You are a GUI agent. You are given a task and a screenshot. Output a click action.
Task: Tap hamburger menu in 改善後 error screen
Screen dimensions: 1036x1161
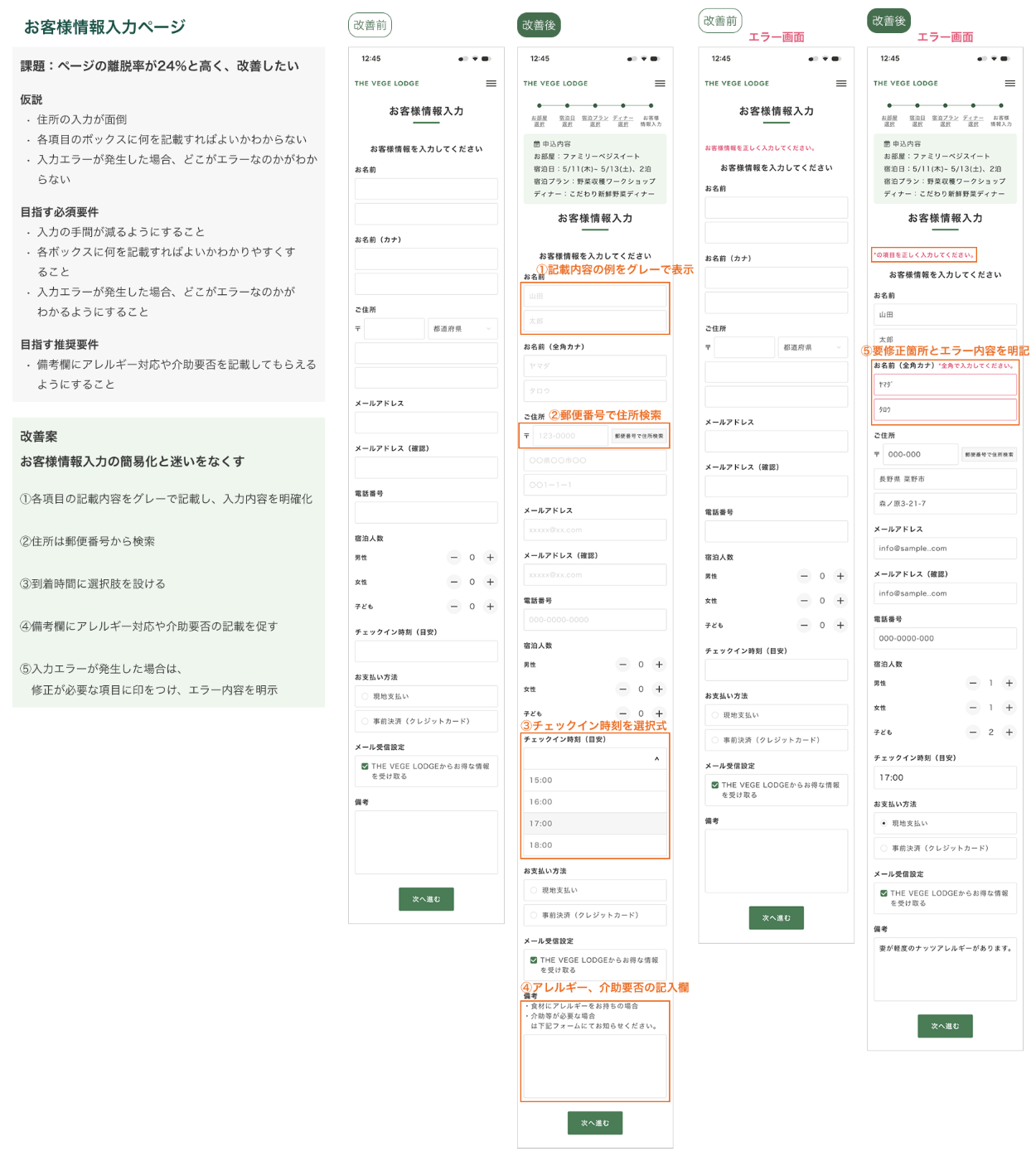[x=1009, y=84]
